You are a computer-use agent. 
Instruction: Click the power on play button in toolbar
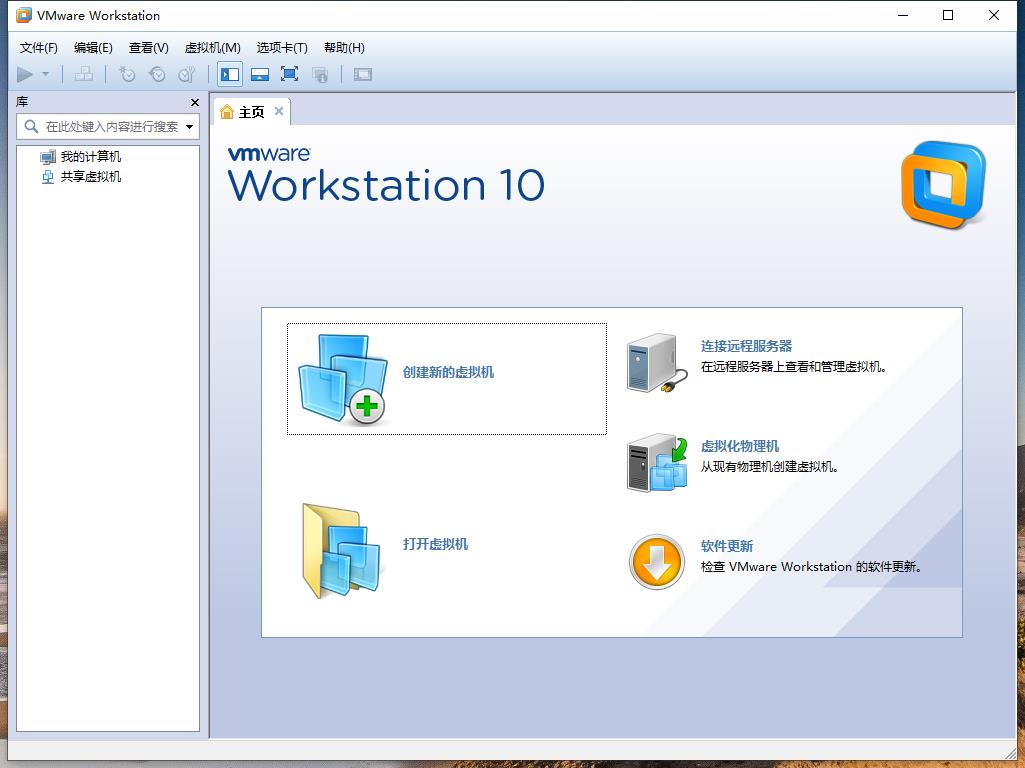(x=25, y=74)
